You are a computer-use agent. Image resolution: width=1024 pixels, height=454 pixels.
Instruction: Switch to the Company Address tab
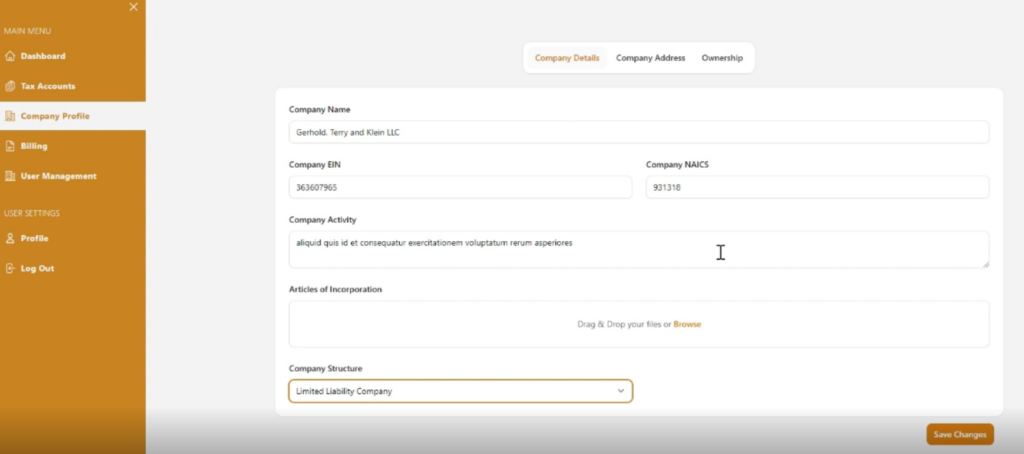click(650, 58)
